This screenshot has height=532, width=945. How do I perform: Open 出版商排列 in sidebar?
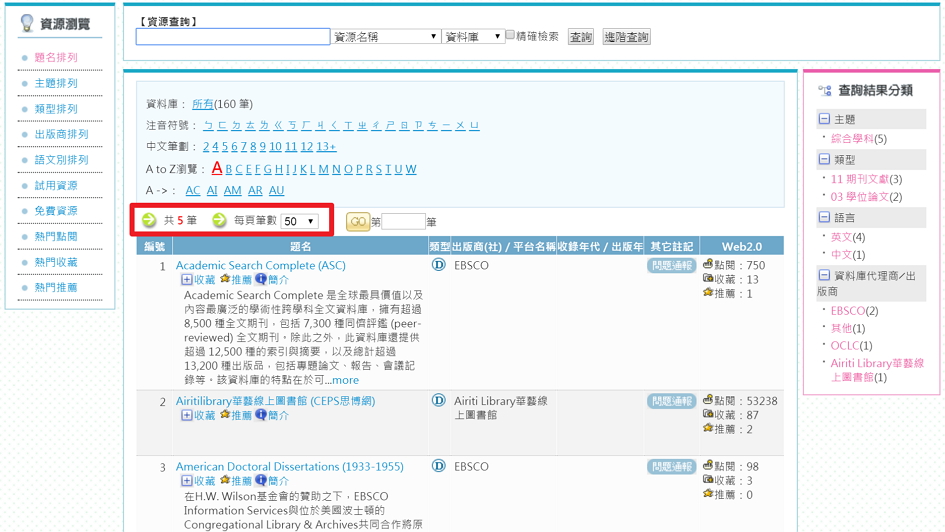[x=61, y=134]
